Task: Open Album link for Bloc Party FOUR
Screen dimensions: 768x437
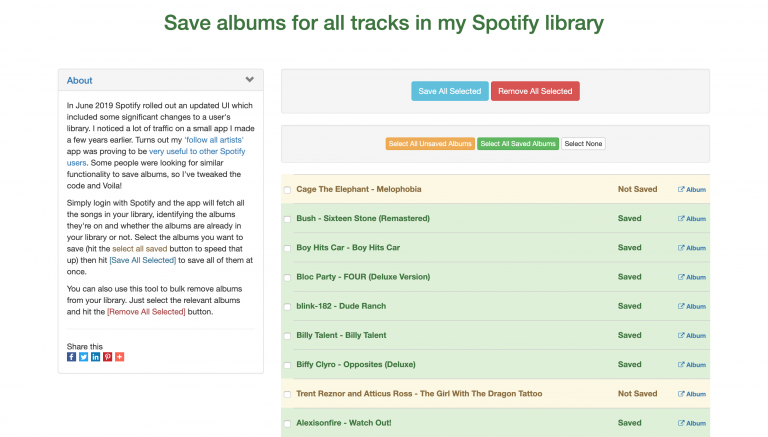Action: click(692, 277)
